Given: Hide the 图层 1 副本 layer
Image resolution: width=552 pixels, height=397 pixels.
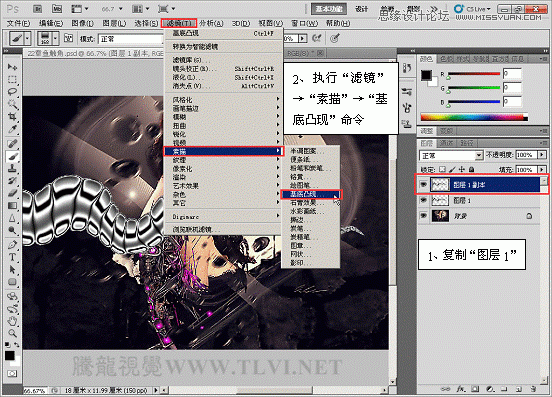Looking at the screenshot, I should [x=423, y=184].
